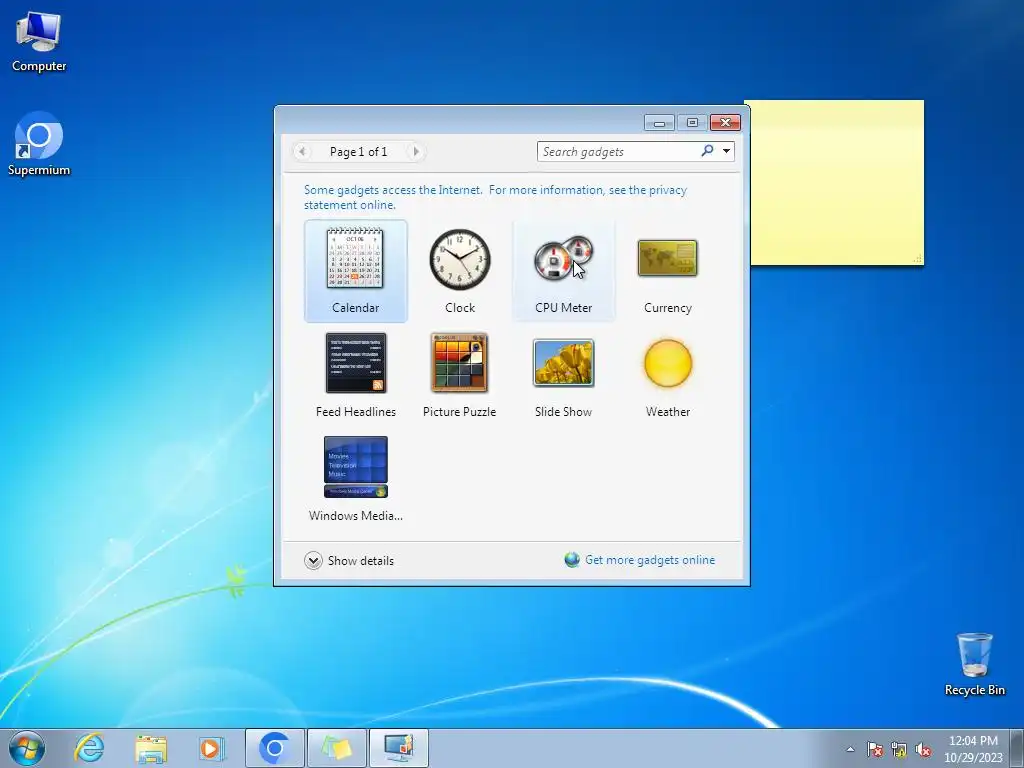Go to the previous gadget page
The height and width of the screenshot is (768, 1024).
302,152
